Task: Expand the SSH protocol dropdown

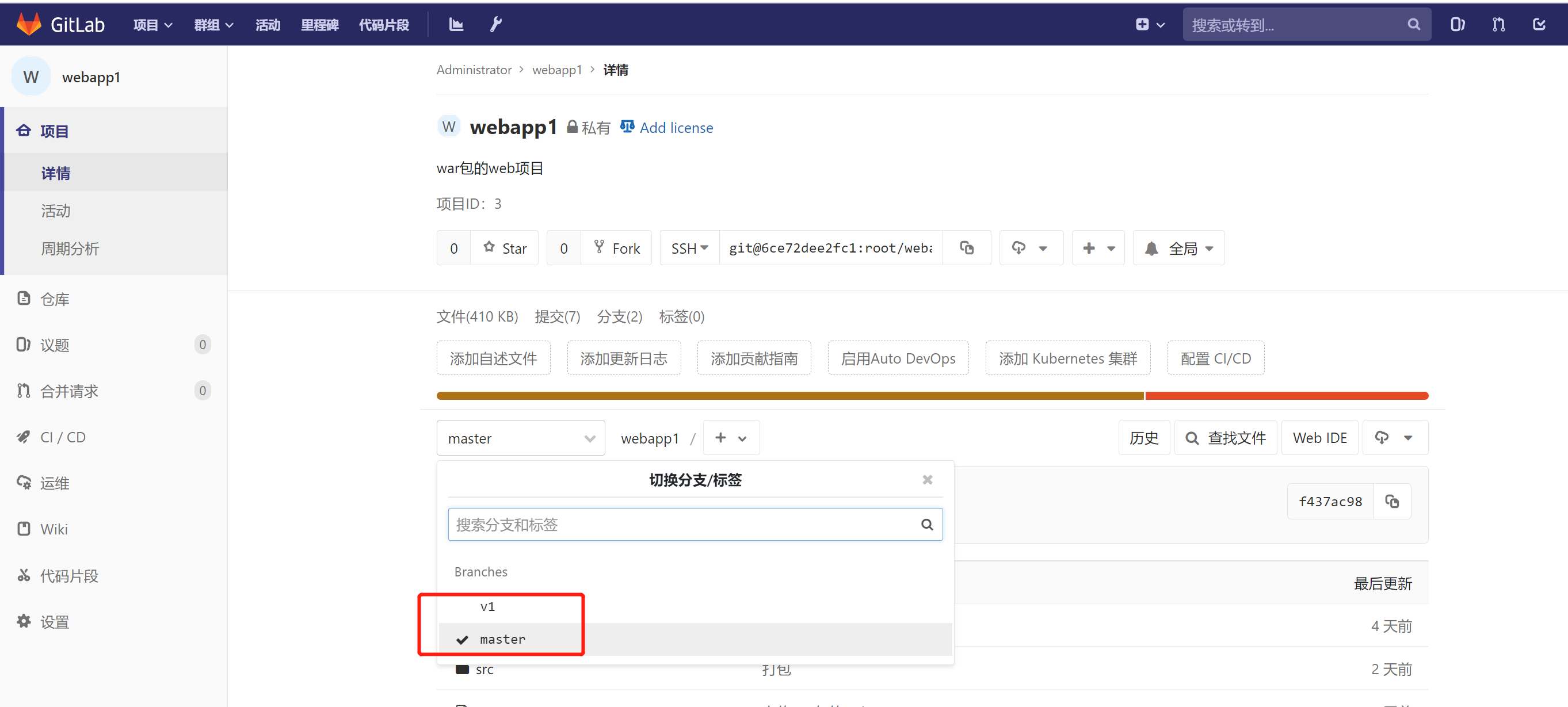Action: click(689, 249)
